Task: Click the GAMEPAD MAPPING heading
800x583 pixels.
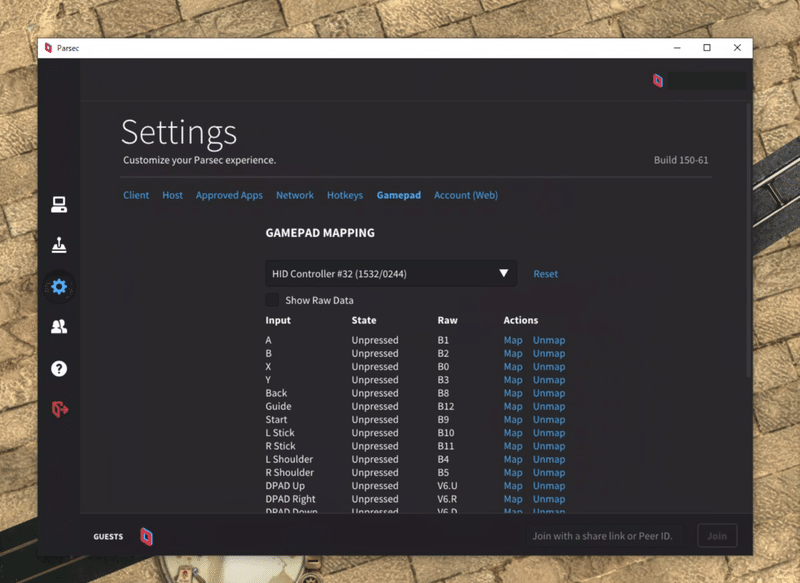Action: click(x=320, y=233)
